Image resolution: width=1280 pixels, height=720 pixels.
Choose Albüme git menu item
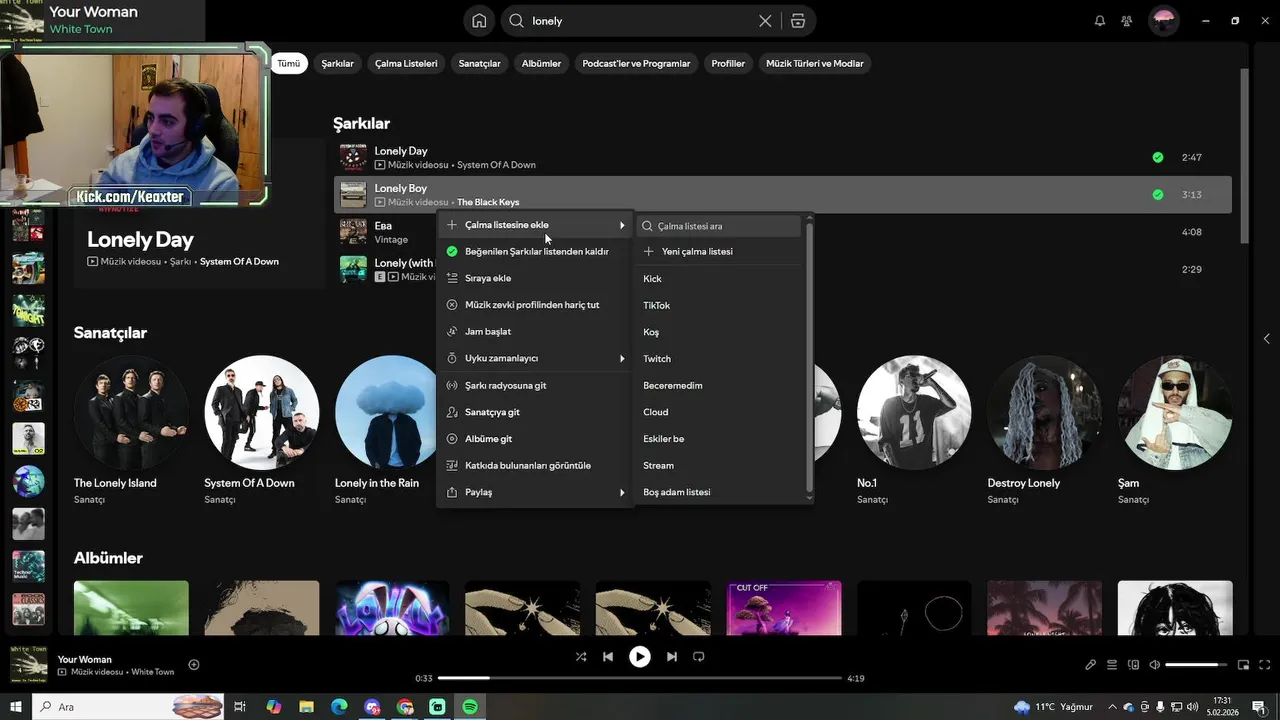535,438
